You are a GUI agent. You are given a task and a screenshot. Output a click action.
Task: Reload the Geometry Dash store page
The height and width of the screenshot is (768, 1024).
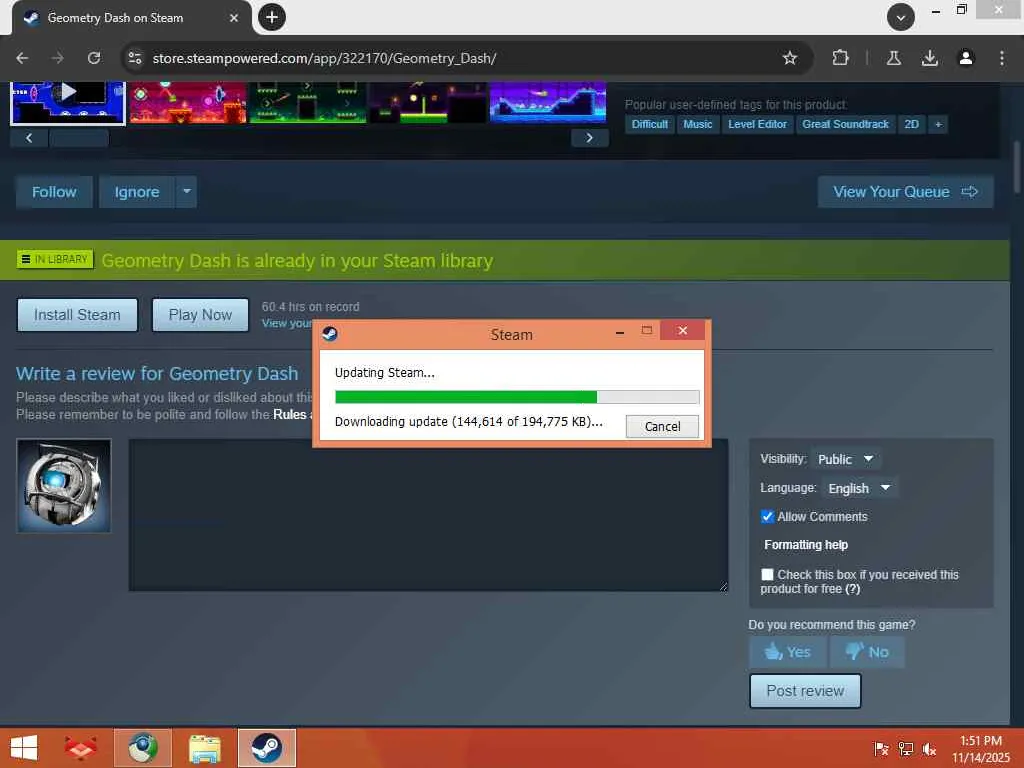click(x=94, y=58)
